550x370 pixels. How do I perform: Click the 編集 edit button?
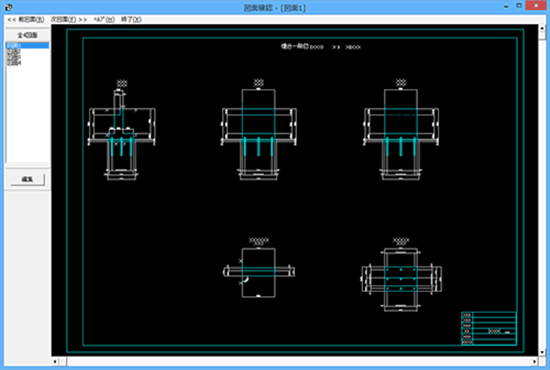pyautogui.click(x=27, y=179)
